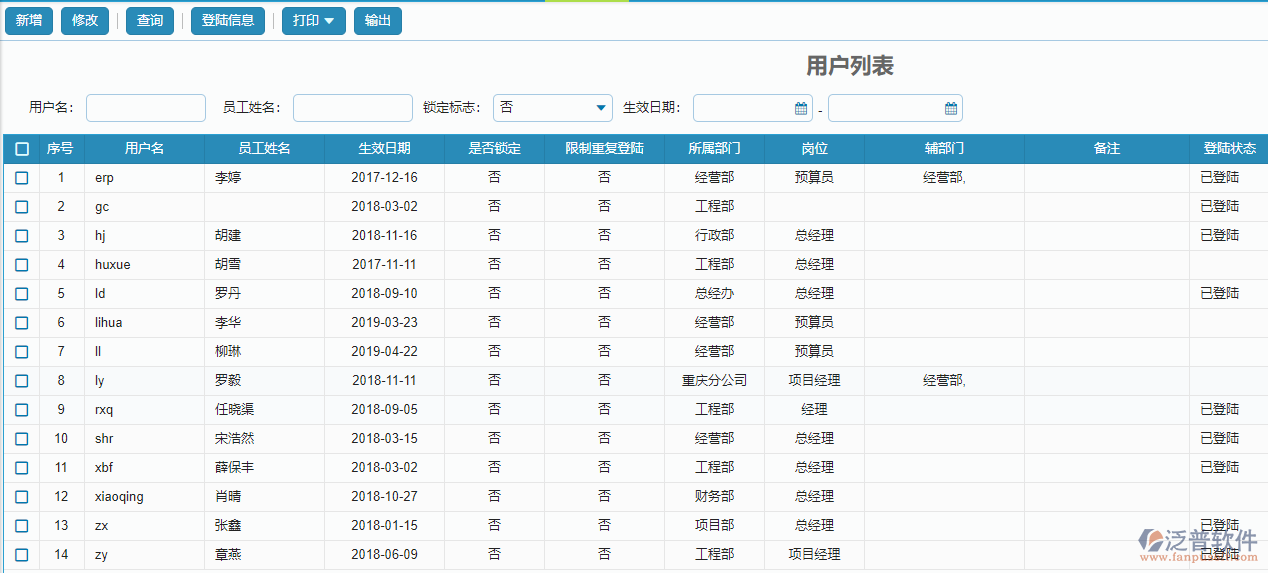Viewport: 1268px width, 573px height.
Task: Expand the 打印 dropdown button
Action: [314, 20]
